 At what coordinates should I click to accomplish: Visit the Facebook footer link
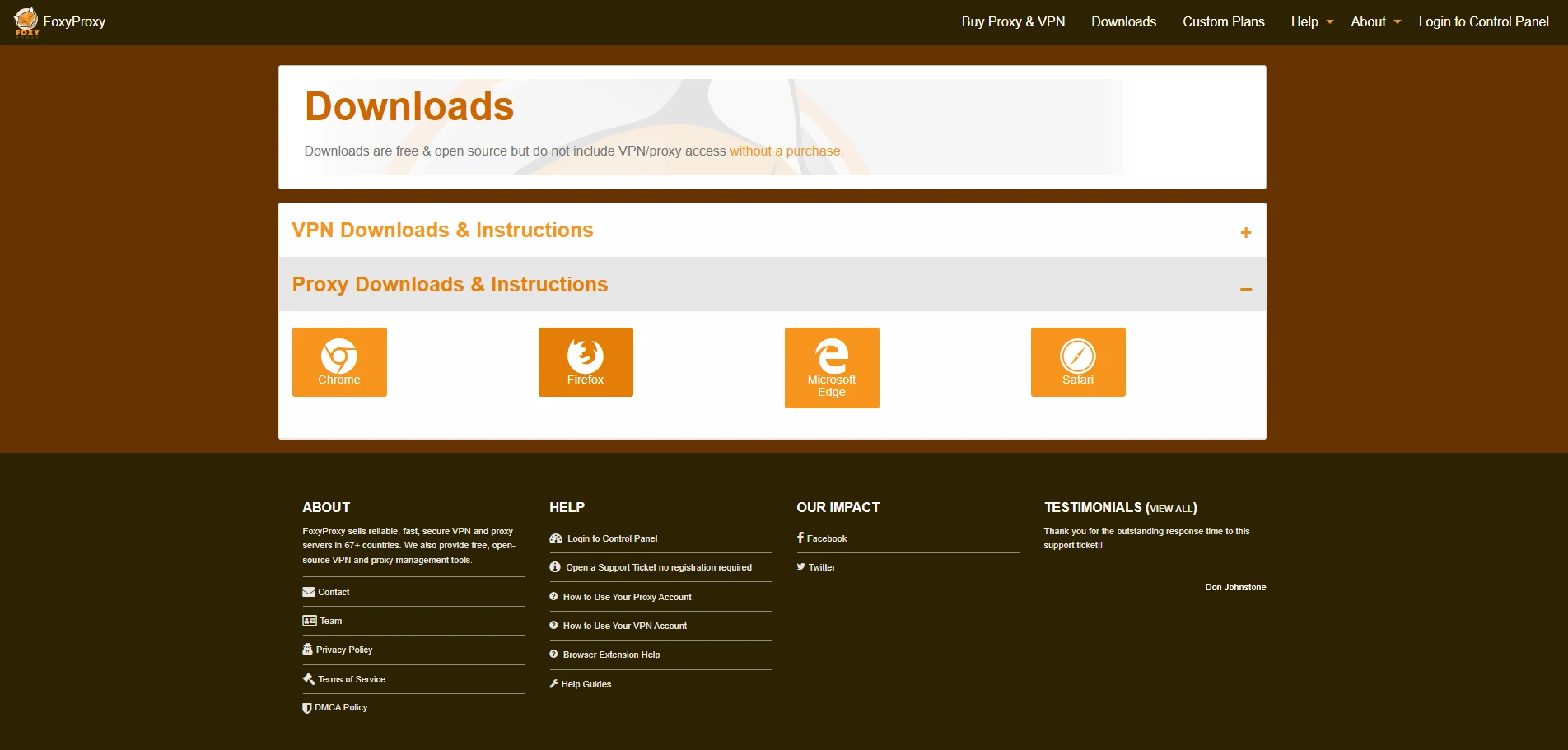827,538
